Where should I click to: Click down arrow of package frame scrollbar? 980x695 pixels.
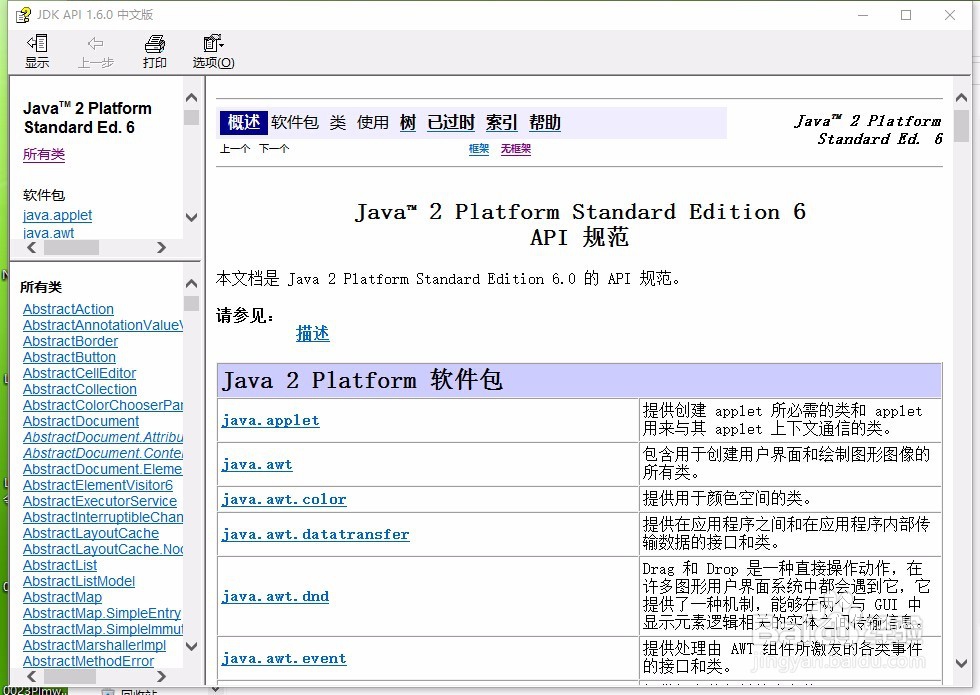coord(191,218)
